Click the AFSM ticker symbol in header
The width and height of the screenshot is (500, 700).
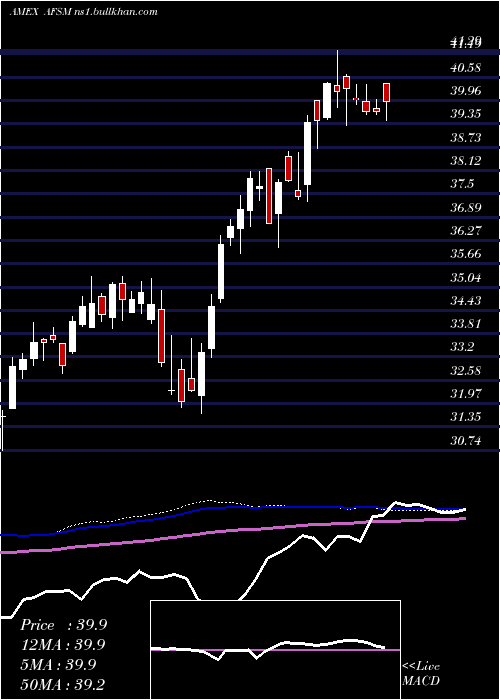tap(60, 12)
